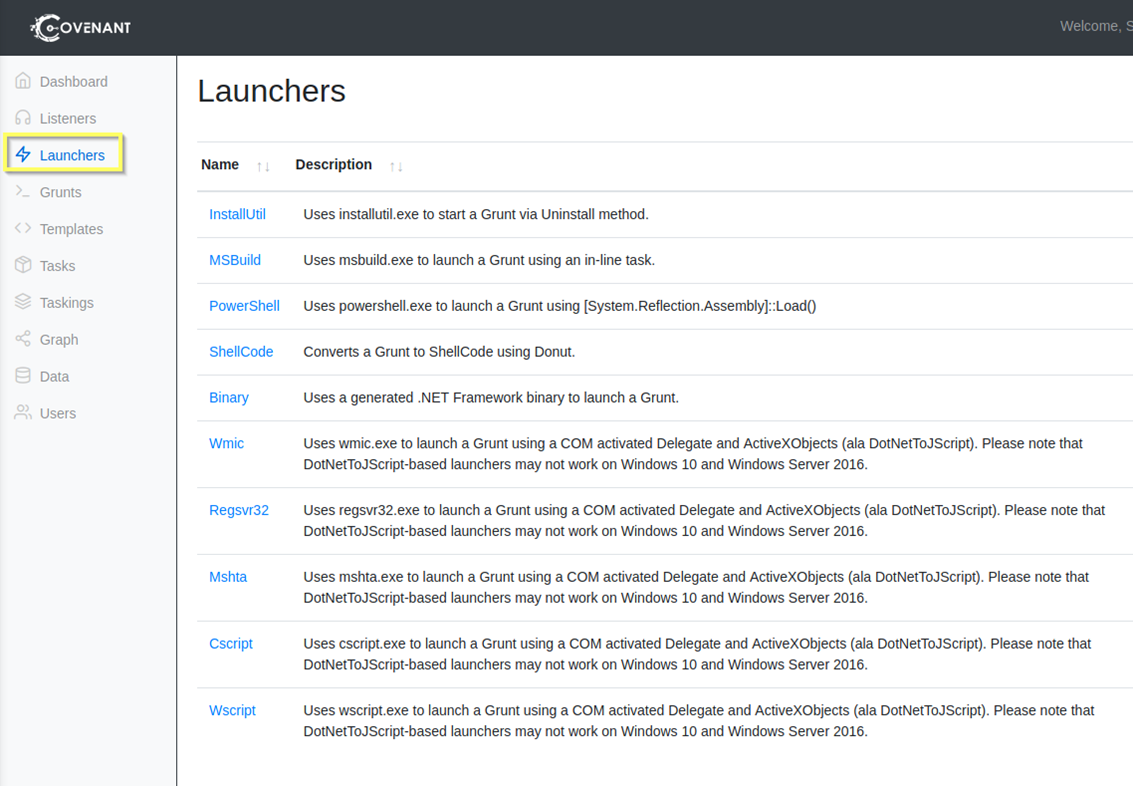Click the Templates code brackets icon

click(23, 229)
